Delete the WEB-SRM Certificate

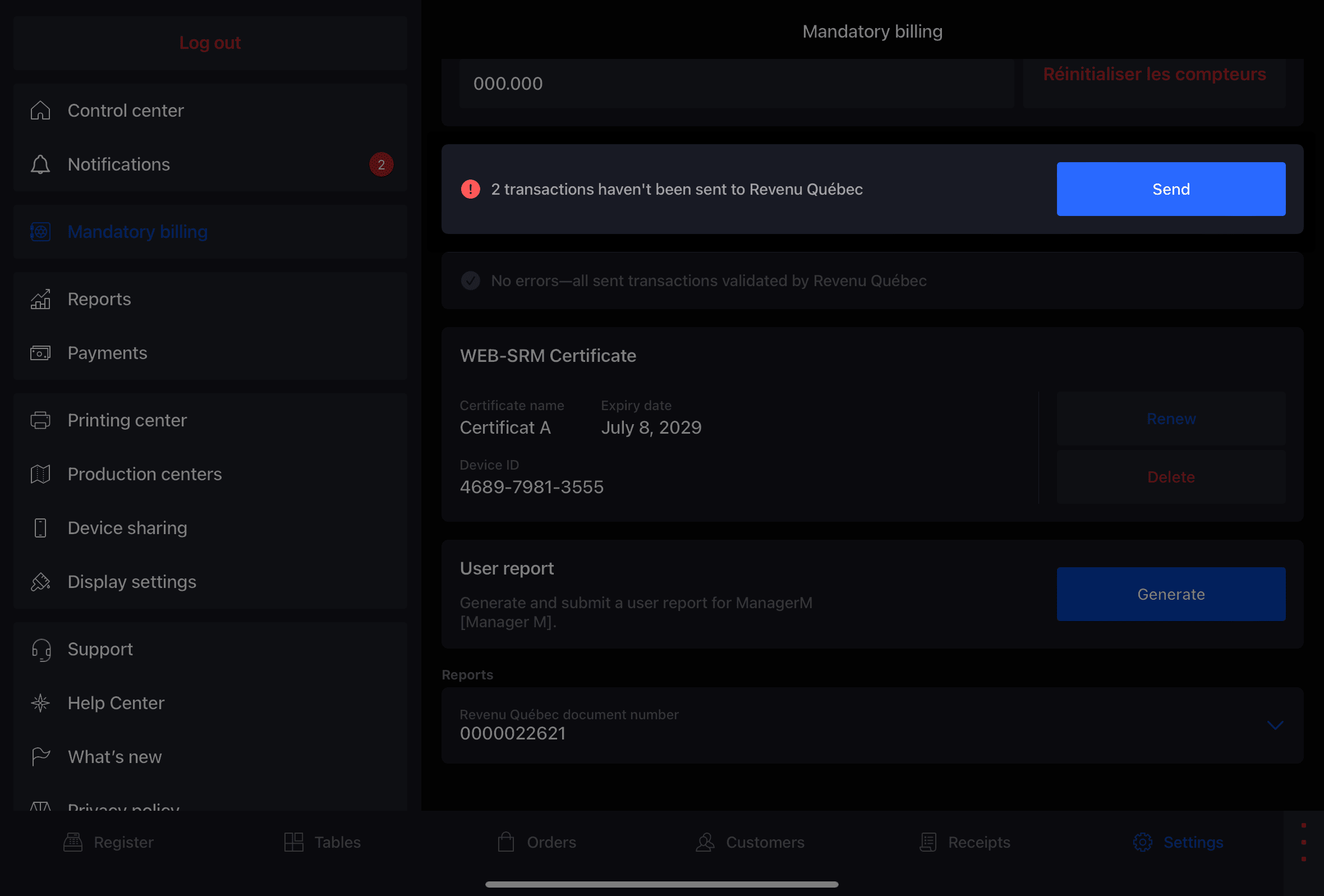[1171, 476]
